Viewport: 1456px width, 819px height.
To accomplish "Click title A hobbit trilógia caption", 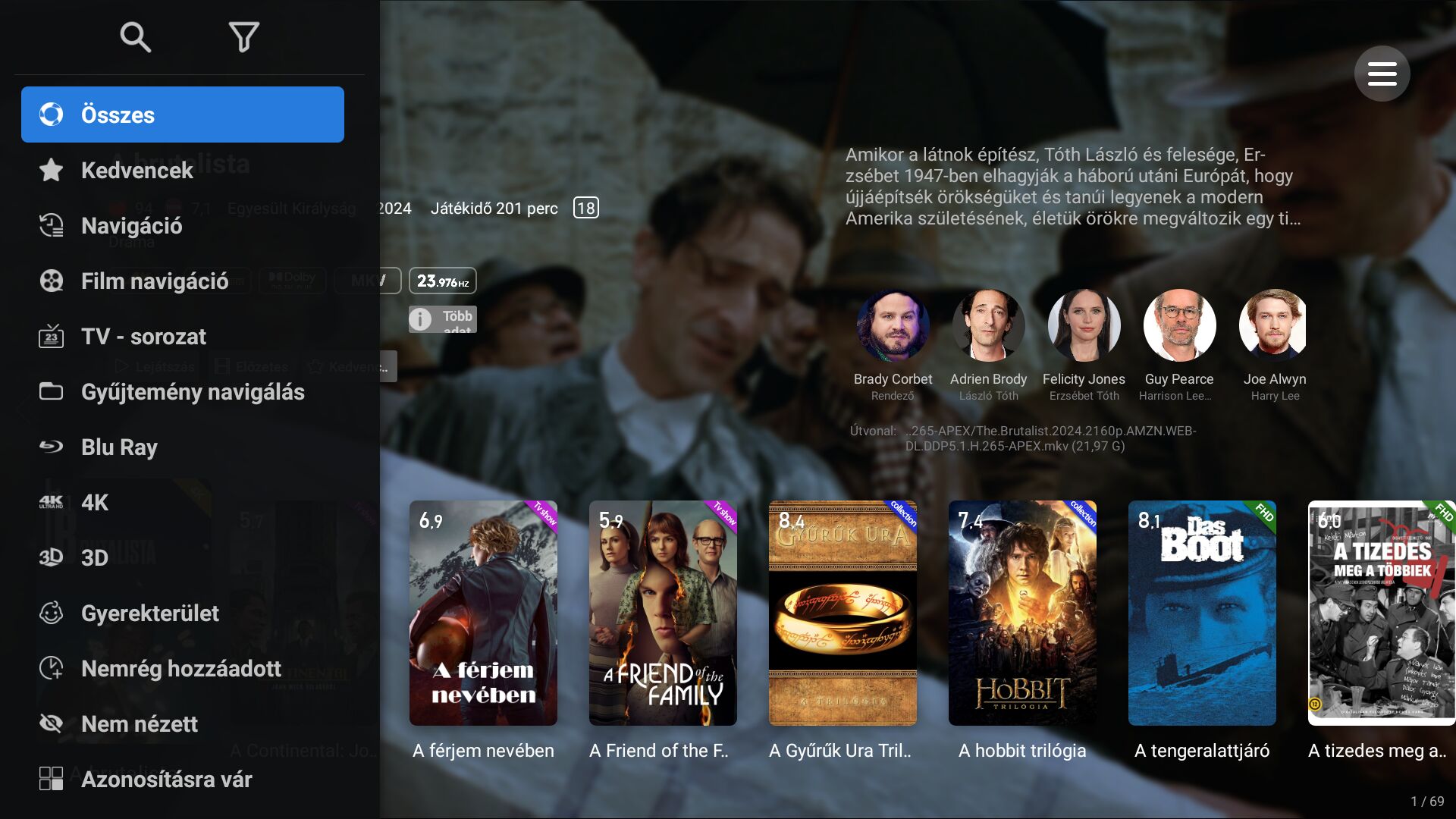I will coord(1022,751).
